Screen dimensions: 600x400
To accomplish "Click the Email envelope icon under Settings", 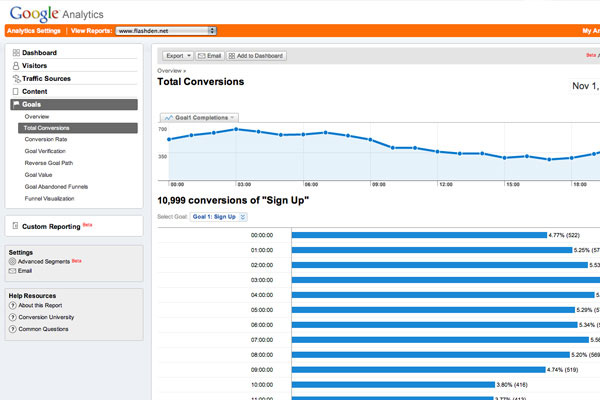I will tap(12, 271).
